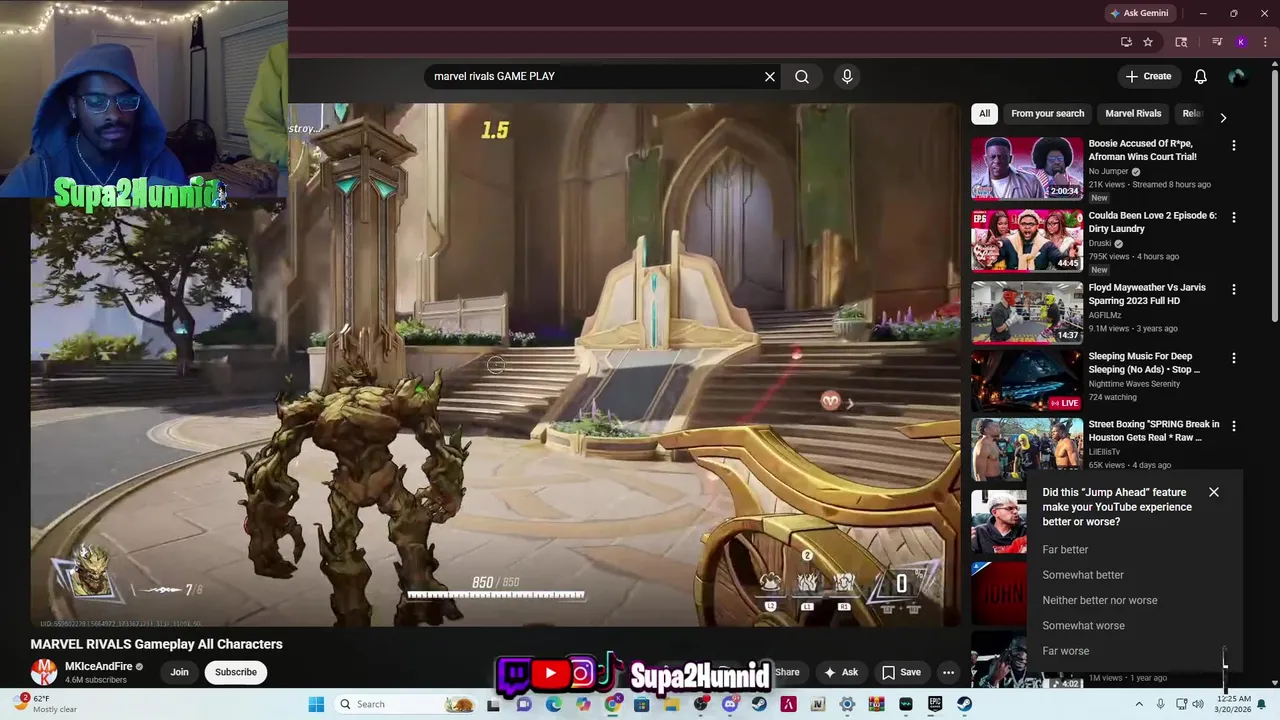Click the YouTube search magnifier button
Screen dimensions: 1280x720
tap(802, 77)
